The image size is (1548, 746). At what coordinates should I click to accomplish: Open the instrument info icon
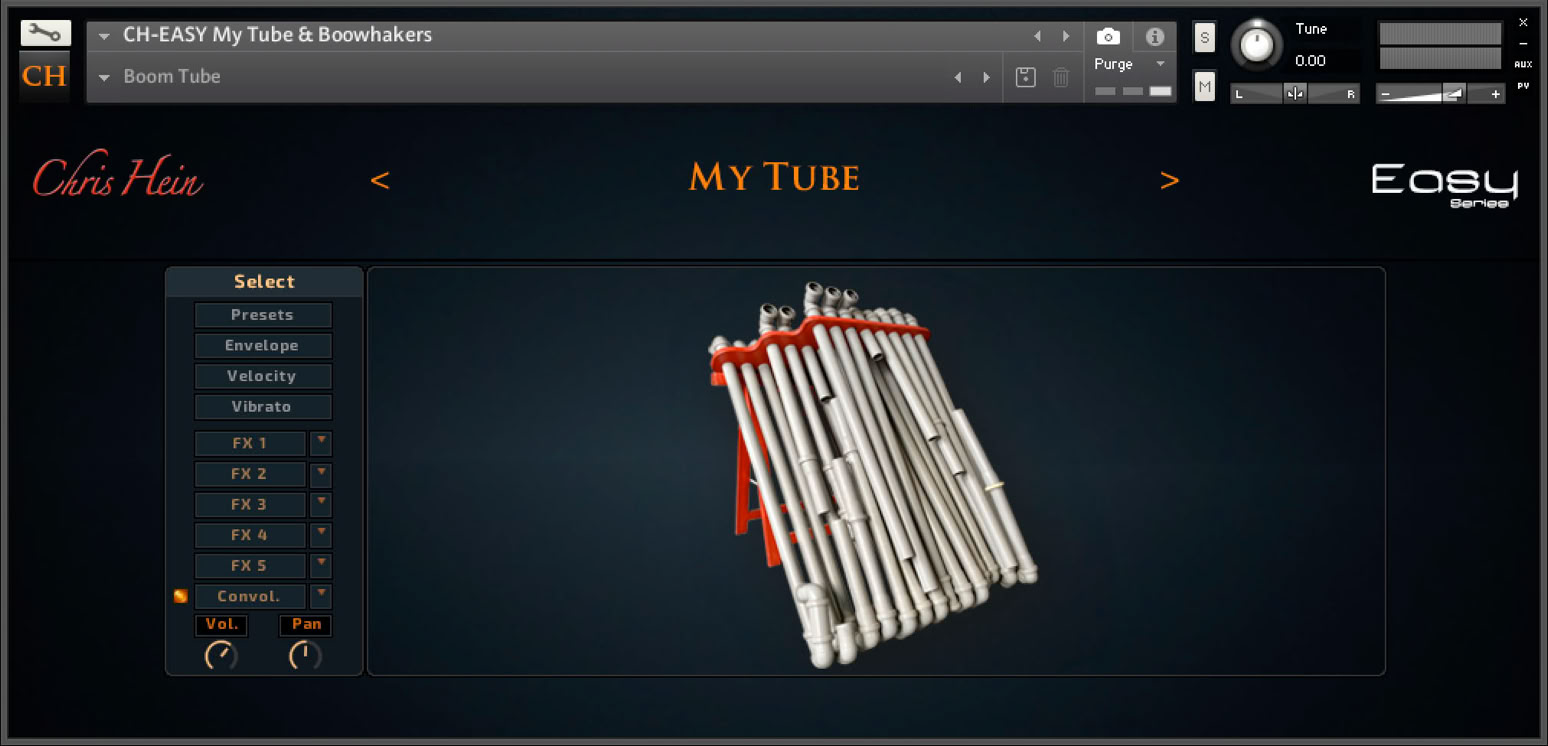pyautogui.click(x=1155, y=37)
